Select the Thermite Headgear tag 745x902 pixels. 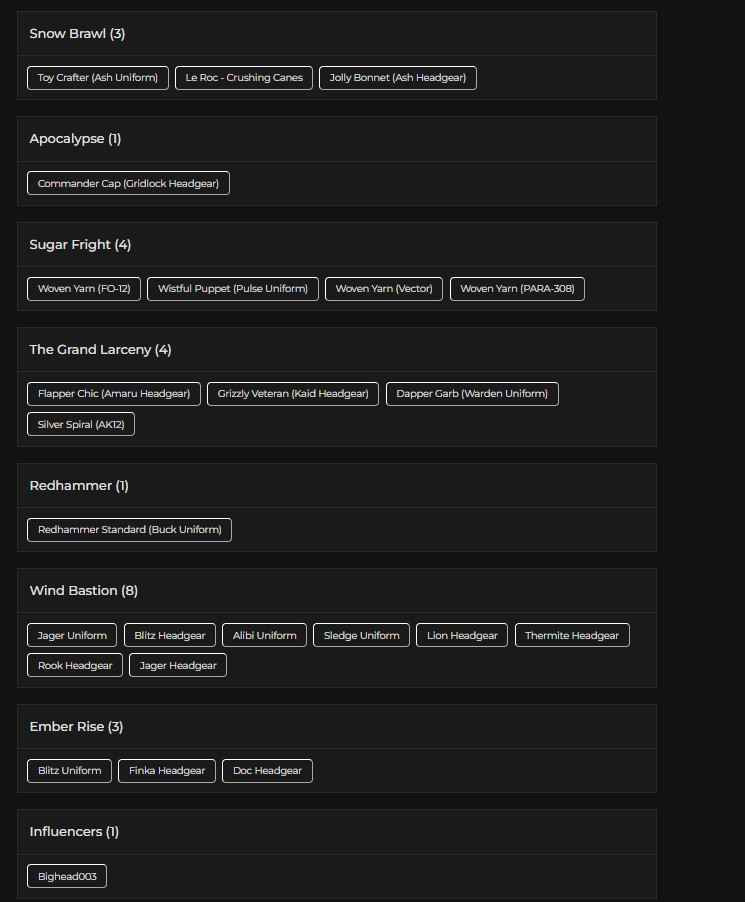(x=572, y=635)
